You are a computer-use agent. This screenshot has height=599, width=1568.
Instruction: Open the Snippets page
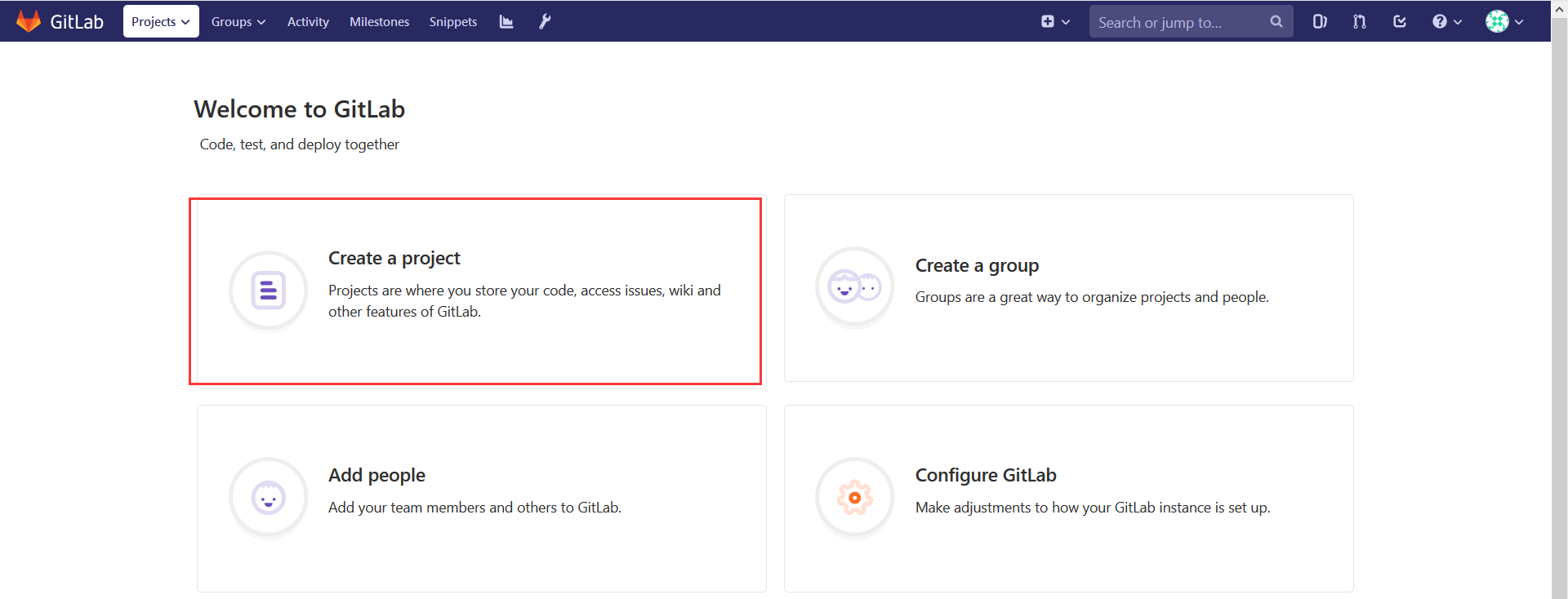(453, 22)
